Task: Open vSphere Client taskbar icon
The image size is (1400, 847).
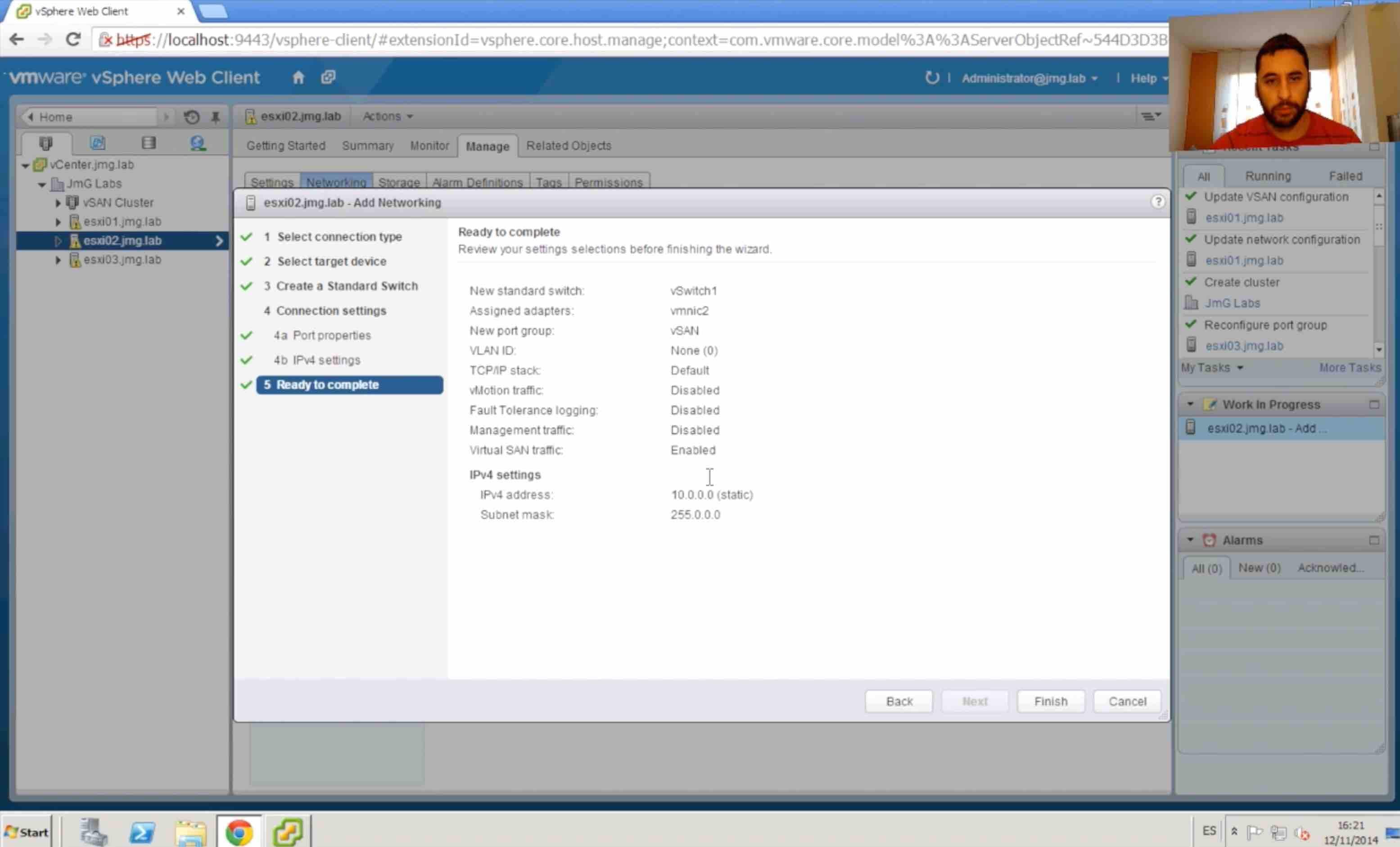Action: (288, 832)
